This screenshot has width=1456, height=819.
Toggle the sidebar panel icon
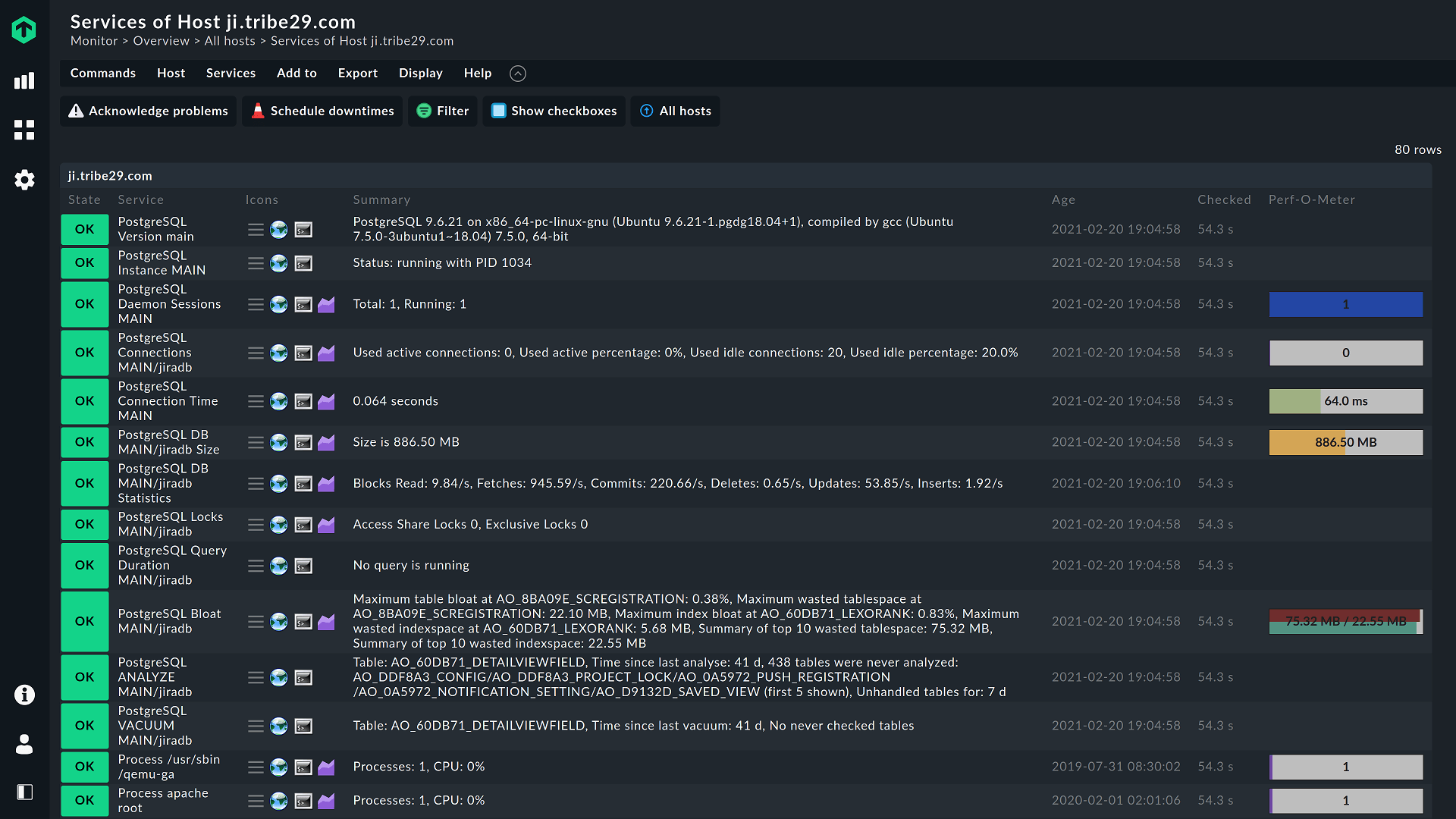(x=24, y=792)
